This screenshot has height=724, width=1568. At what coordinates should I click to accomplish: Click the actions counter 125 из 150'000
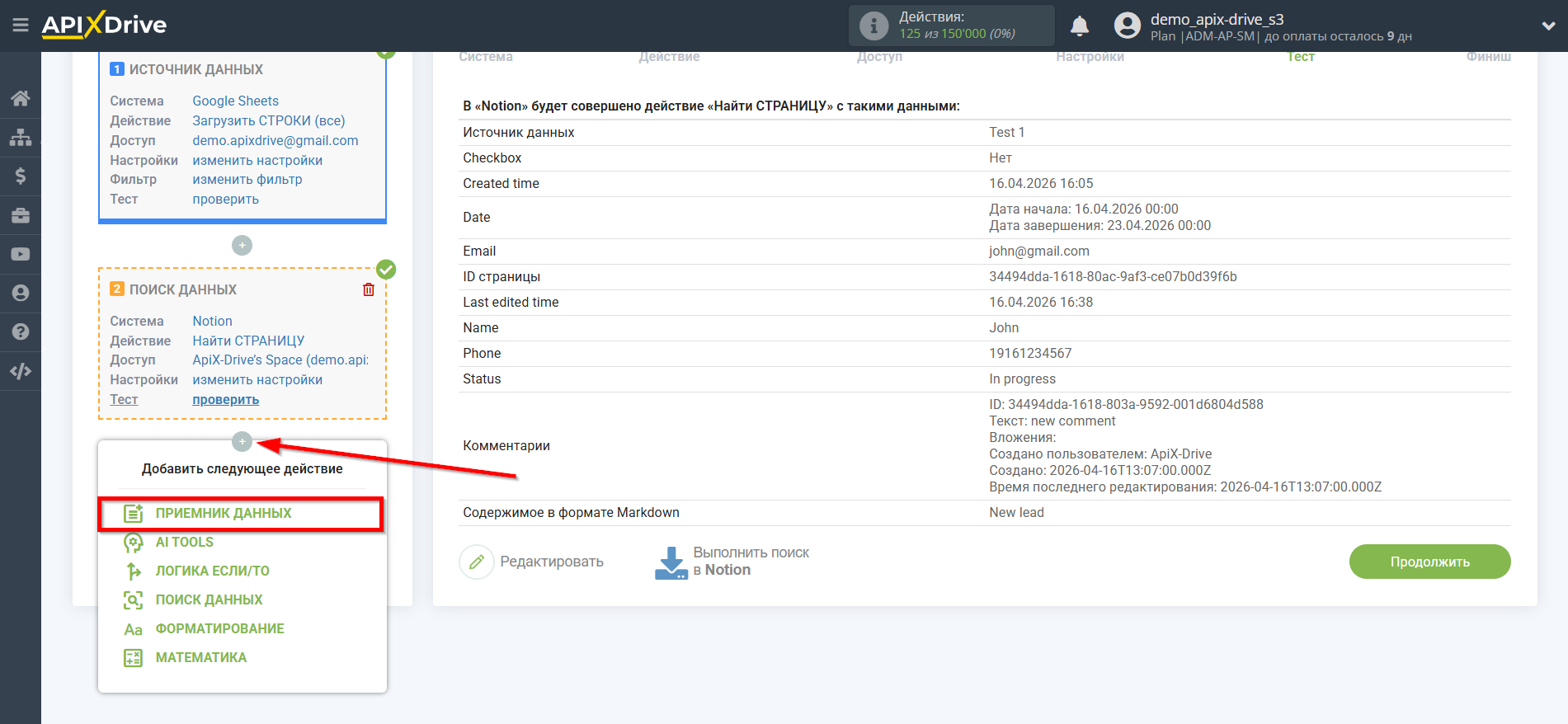point(957,34)
